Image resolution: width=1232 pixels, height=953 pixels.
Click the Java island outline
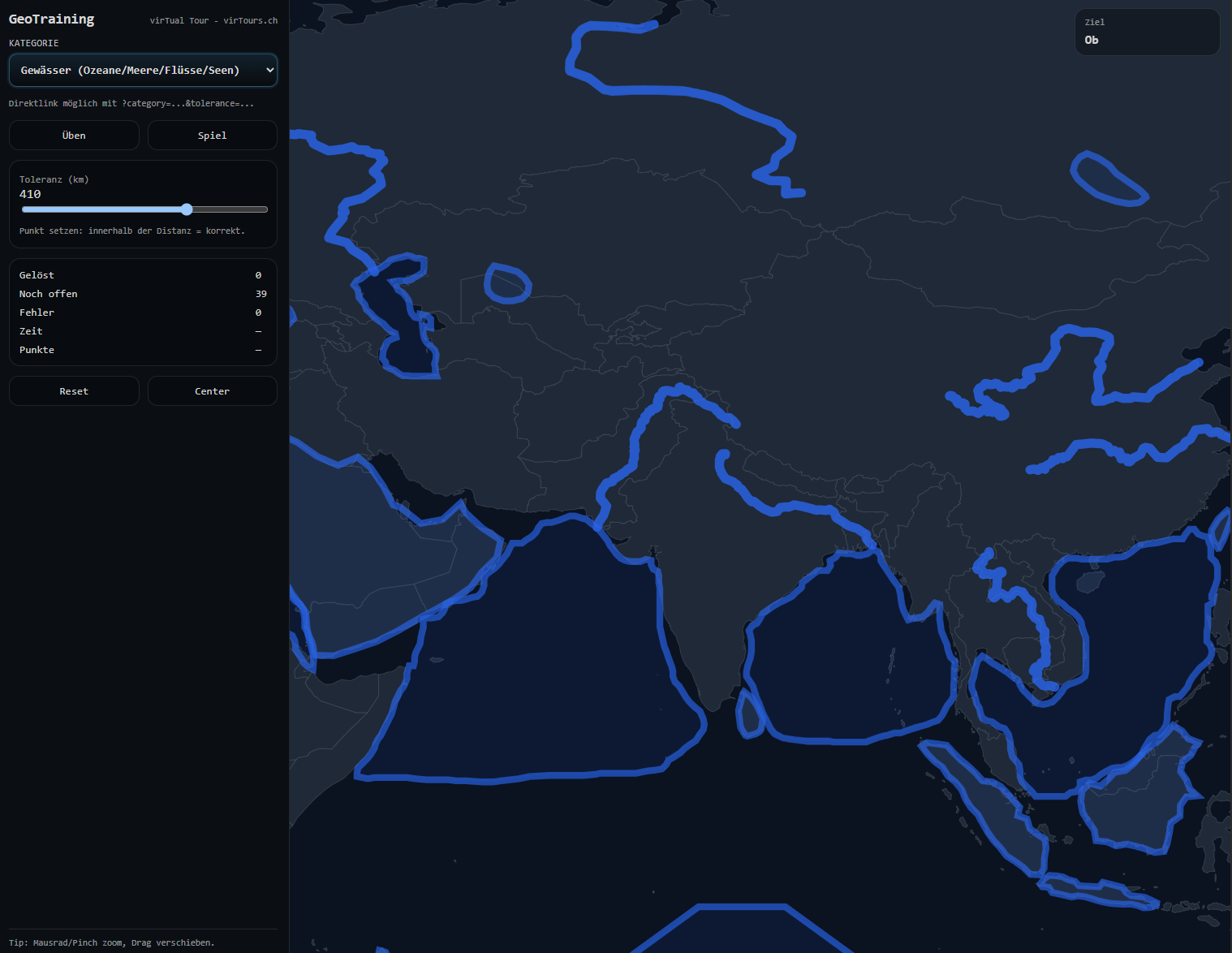click(x=1097, y=891)
